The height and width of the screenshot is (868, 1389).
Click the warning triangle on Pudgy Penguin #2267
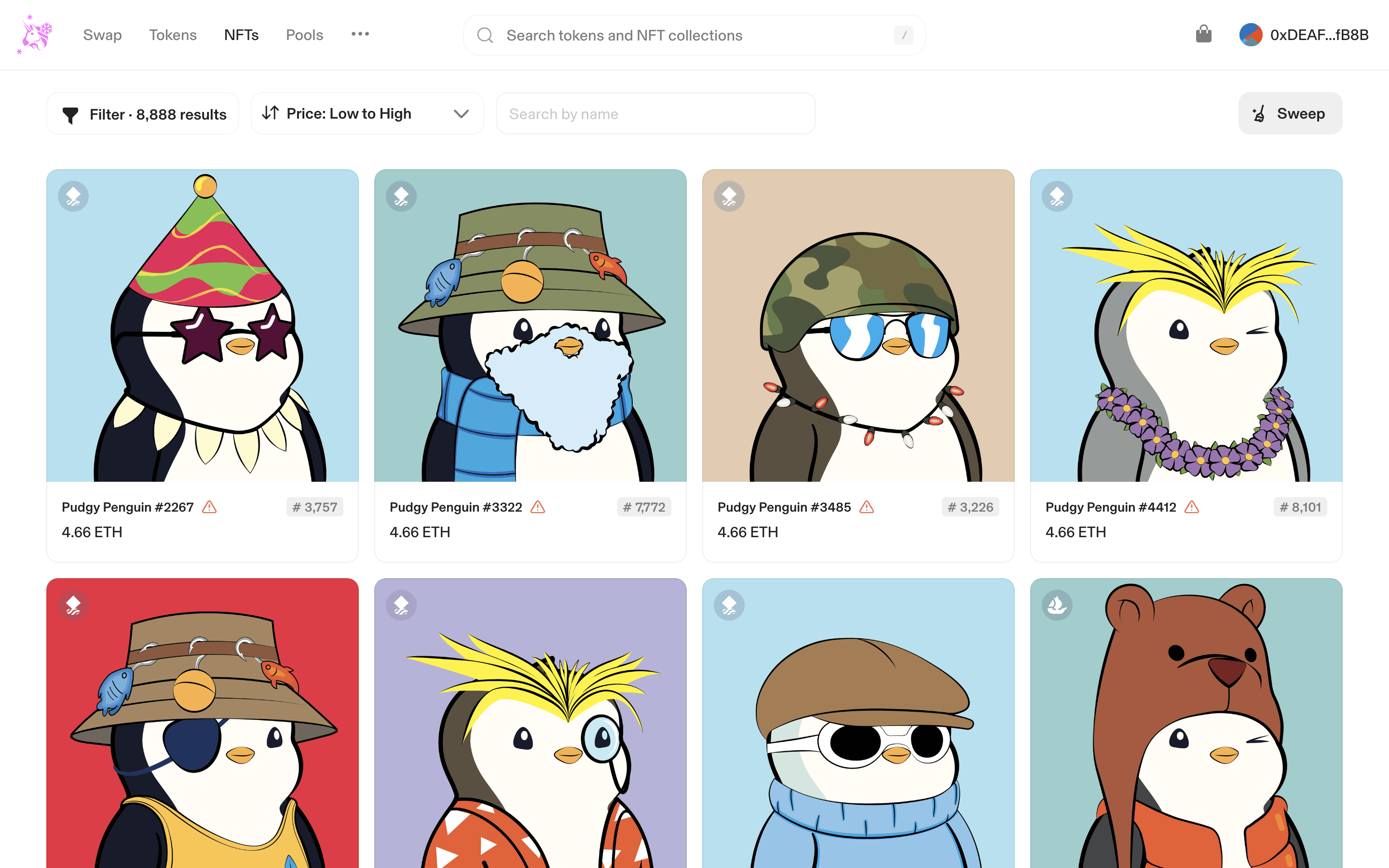[x=209, y=507]
